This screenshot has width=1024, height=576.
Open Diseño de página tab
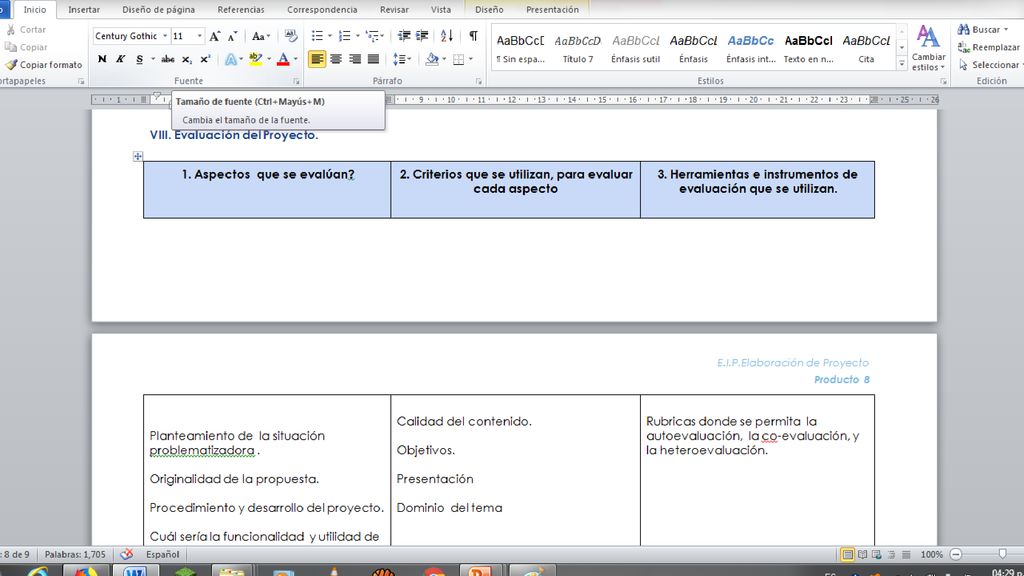(158, 10)
